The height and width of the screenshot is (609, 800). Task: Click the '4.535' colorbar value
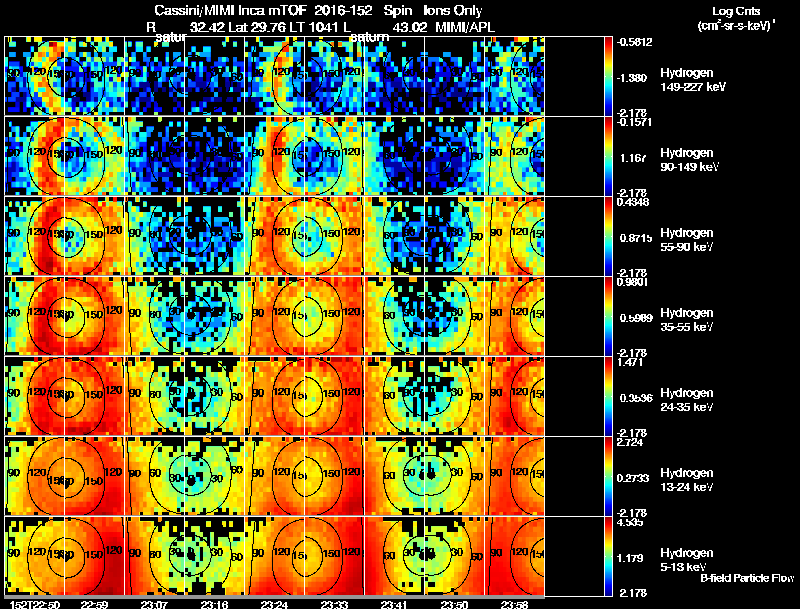630,522
